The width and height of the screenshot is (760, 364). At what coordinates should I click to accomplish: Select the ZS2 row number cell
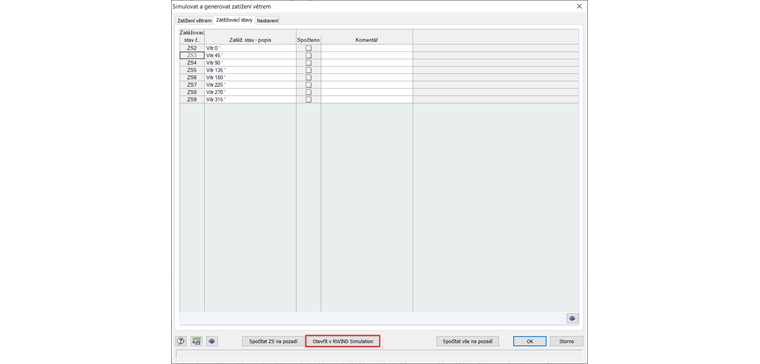coord(192,48)
